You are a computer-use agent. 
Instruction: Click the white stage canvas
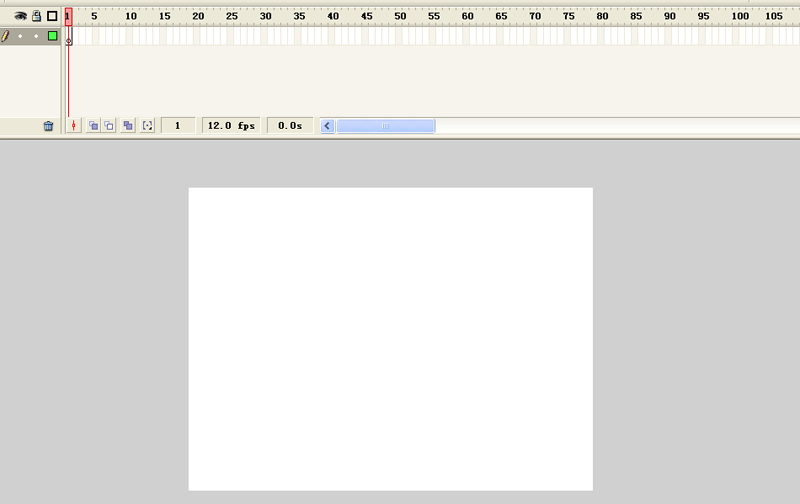tap(390, 339)
